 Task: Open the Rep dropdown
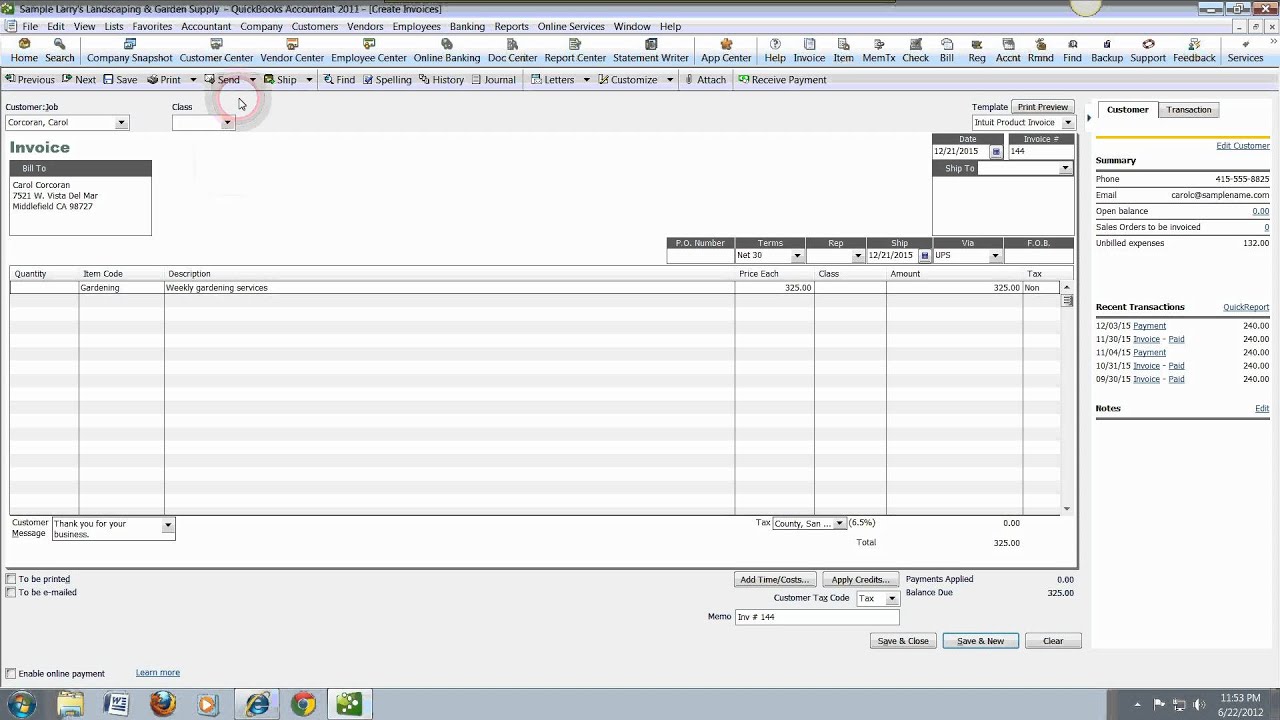click(x=857, y=256)
